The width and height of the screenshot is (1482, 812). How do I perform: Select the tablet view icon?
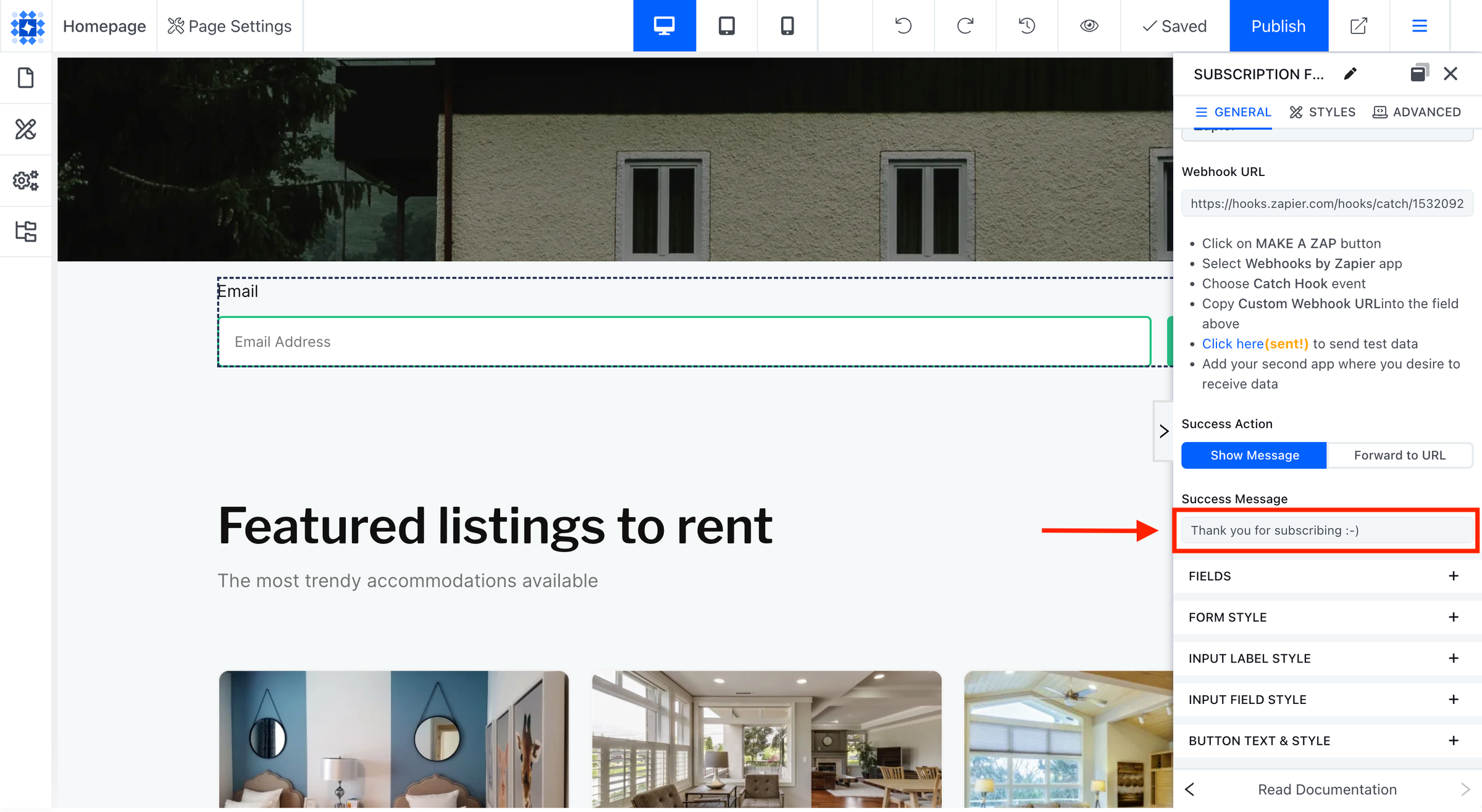click(x=727, y=25)
